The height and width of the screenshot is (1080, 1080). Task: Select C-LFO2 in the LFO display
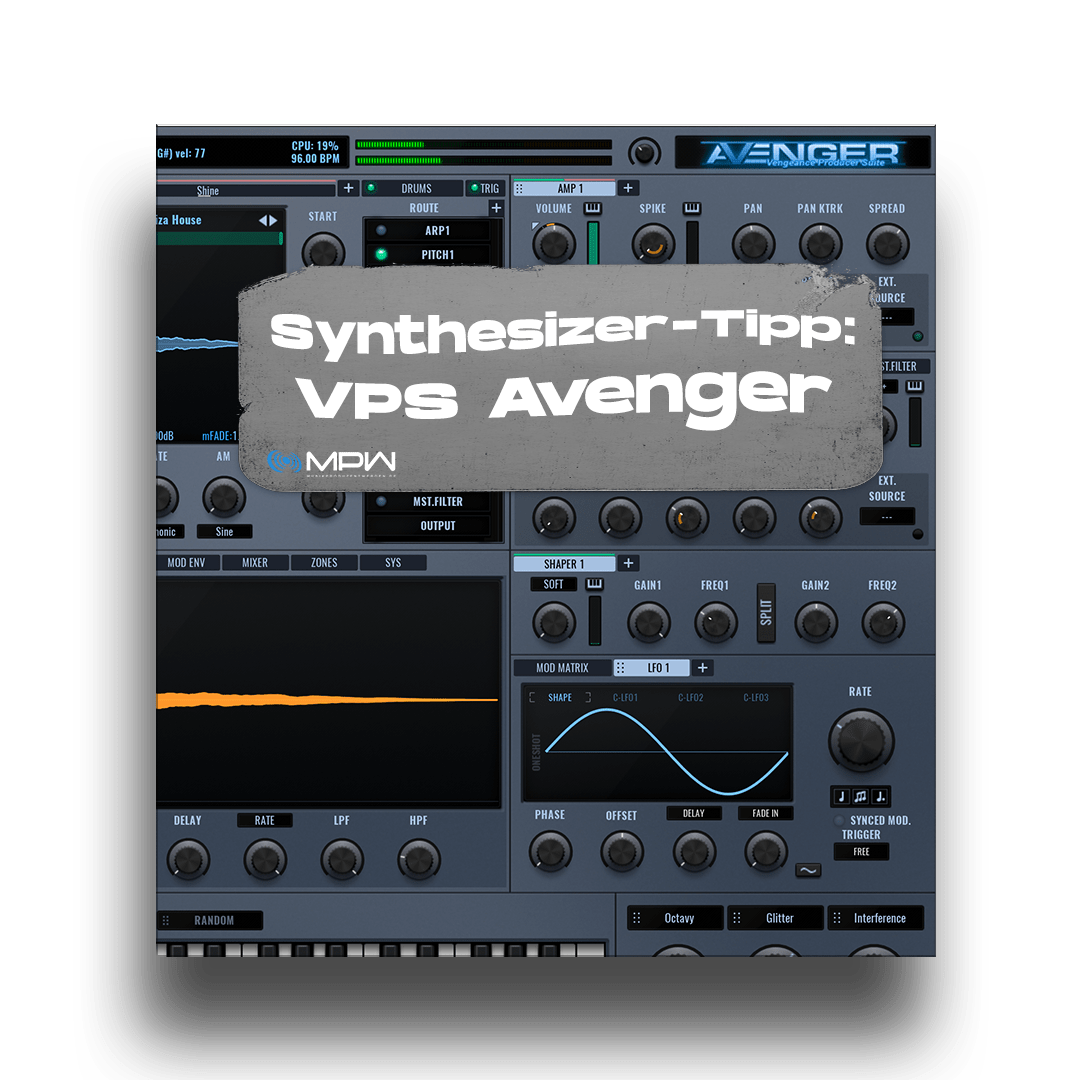click(691, 698)
